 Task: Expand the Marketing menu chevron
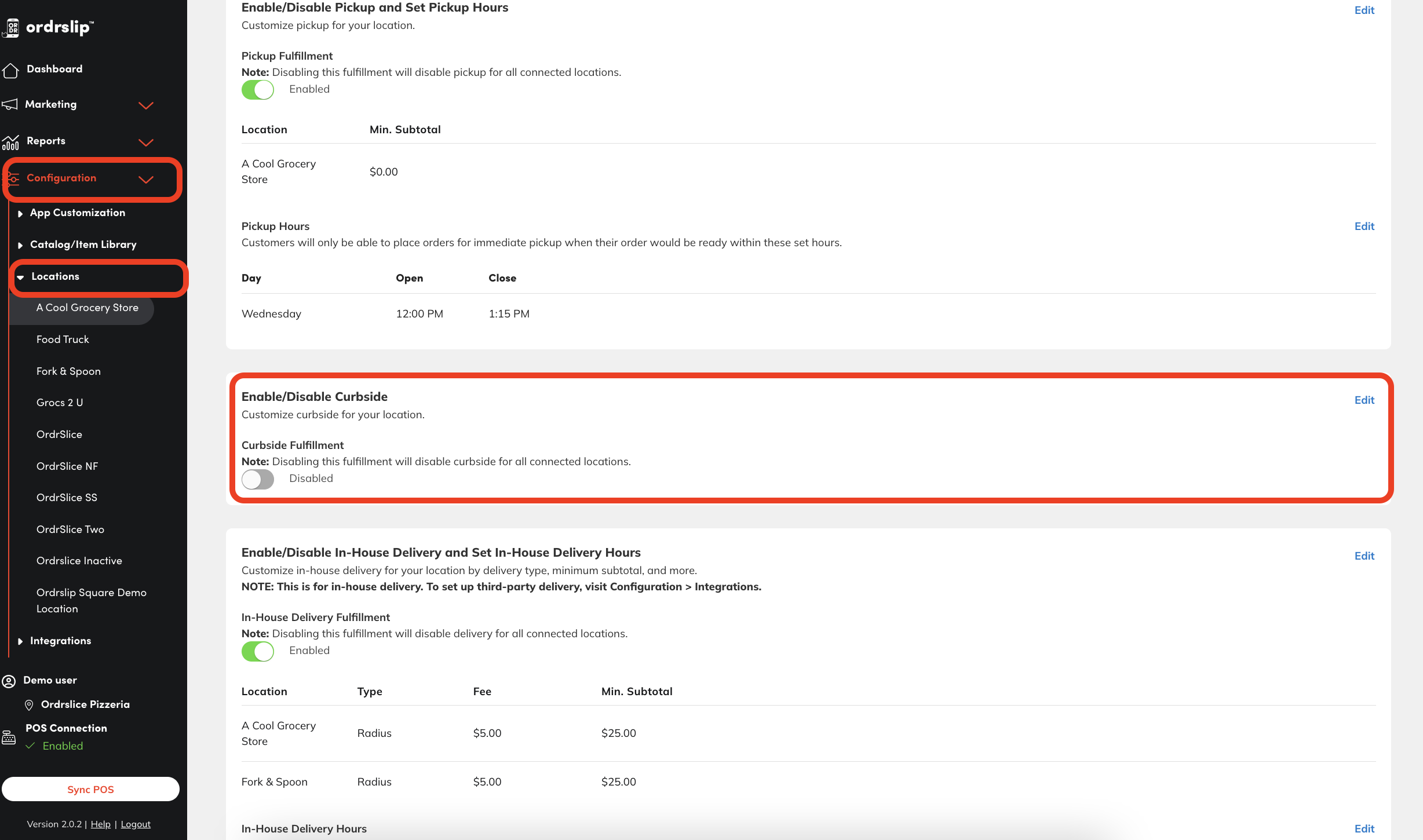click(146, 105)
